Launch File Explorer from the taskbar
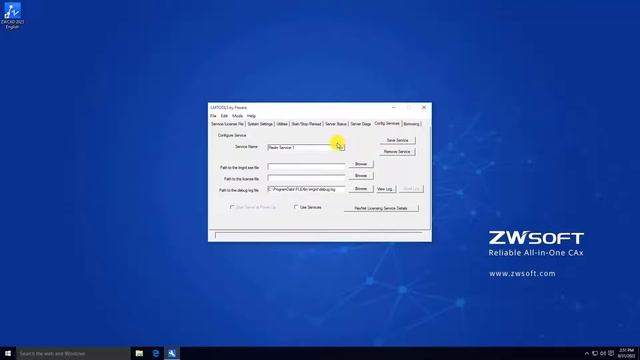The height and width of the screenshot is (360, 640). click(139, 353)
